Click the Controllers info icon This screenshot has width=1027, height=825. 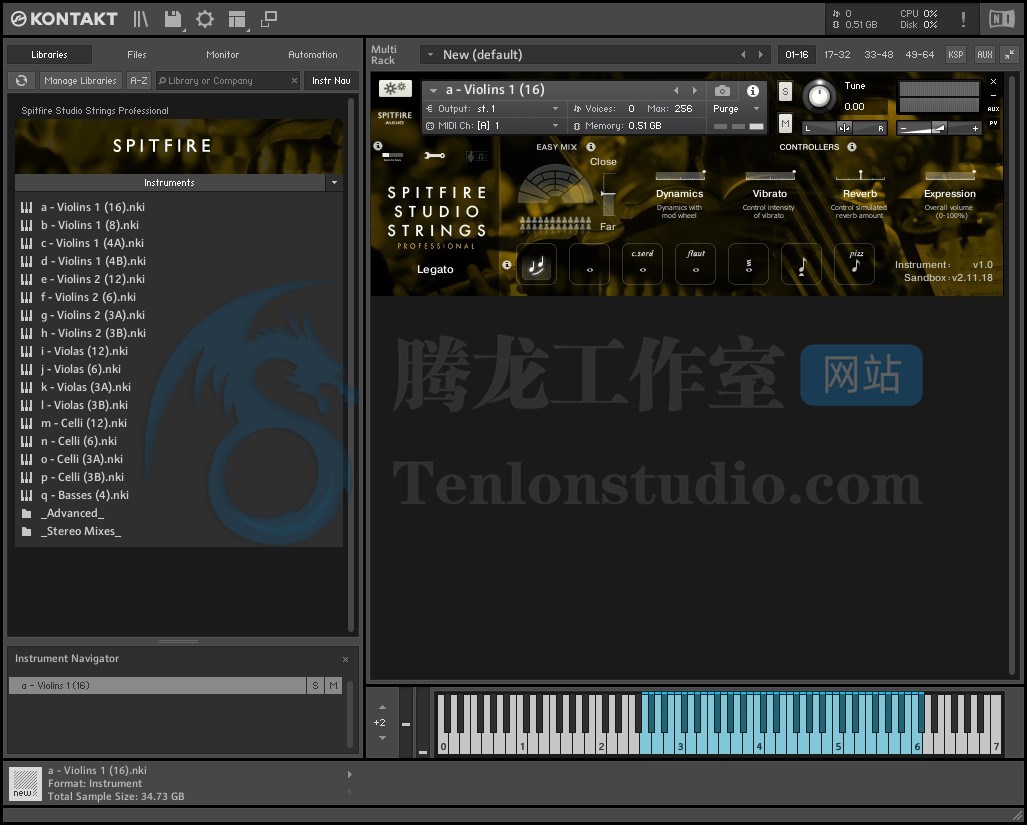coord(852,147)
